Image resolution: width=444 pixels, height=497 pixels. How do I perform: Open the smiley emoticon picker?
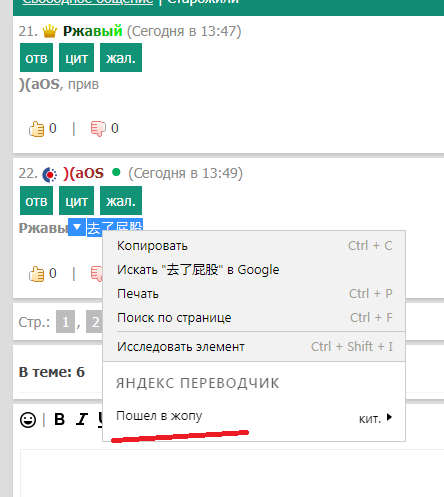(x=28, y=420)
